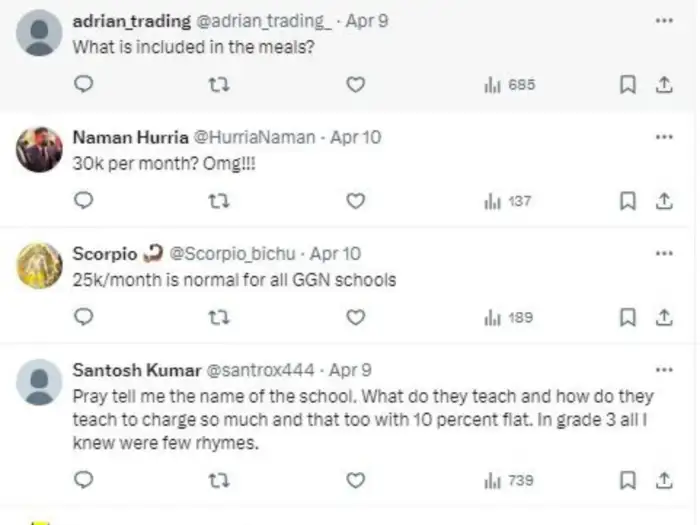
Task: Share adrian_trading's tweet
Action: click(662, 85)
